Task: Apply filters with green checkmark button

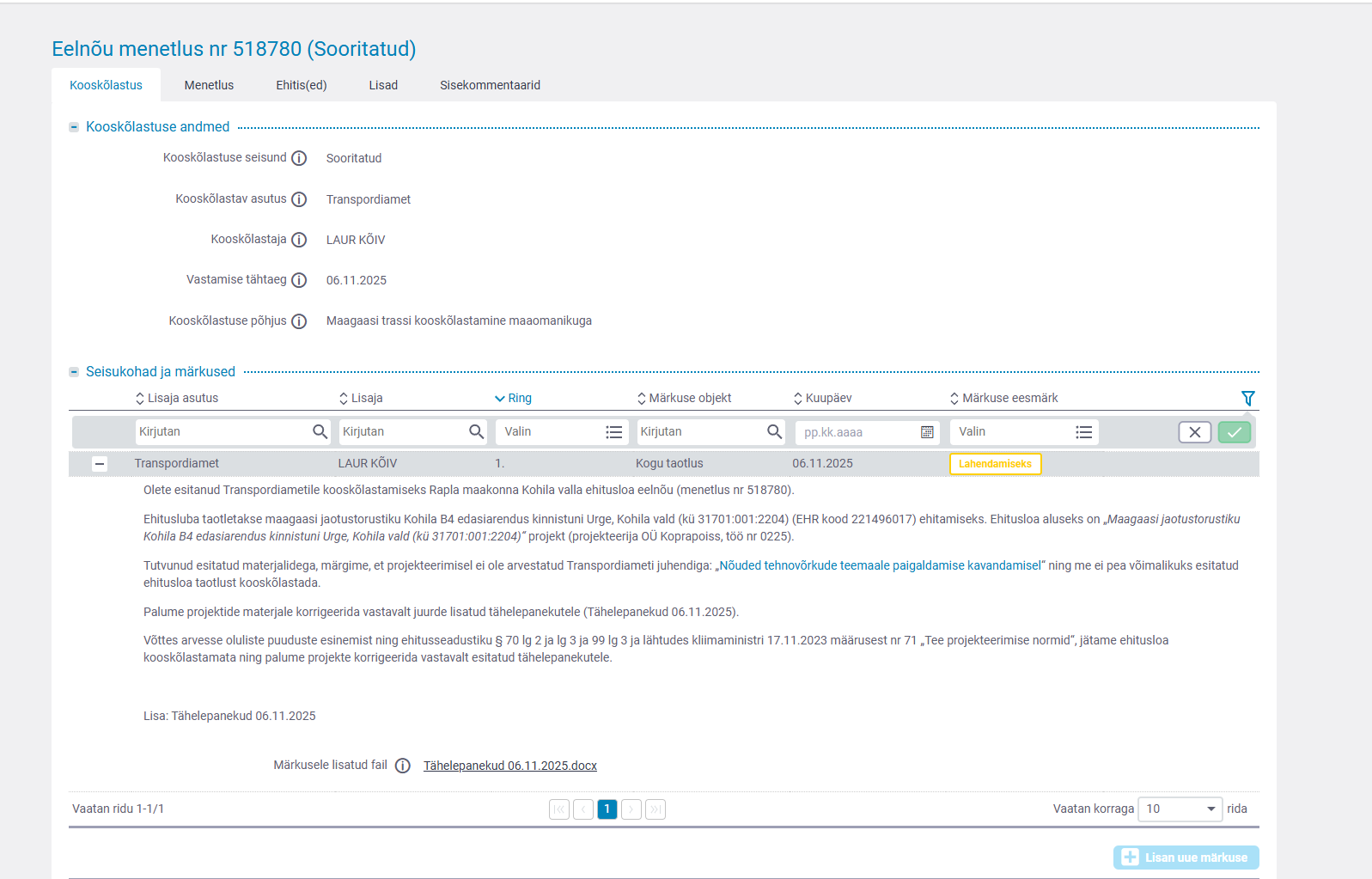Action: (x=1234, y=432)
